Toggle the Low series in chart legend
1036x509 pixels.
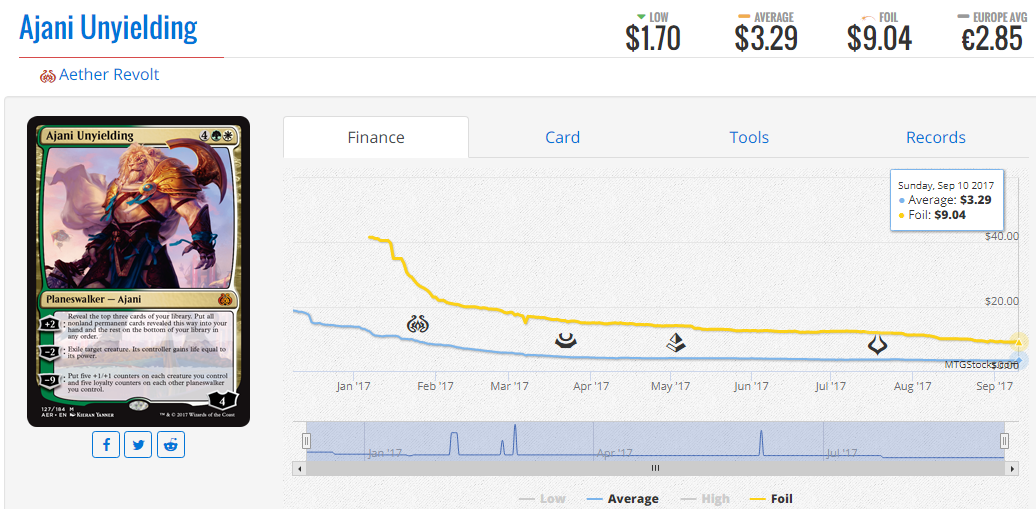pyautogui.click(x=542, y=498)
